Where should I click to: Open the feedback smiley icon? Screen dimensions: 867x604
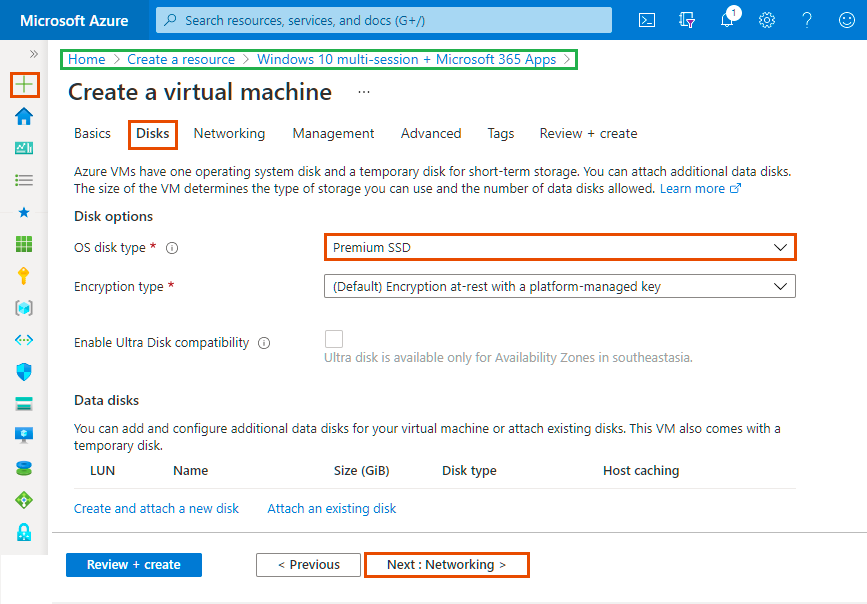point(847,20)
